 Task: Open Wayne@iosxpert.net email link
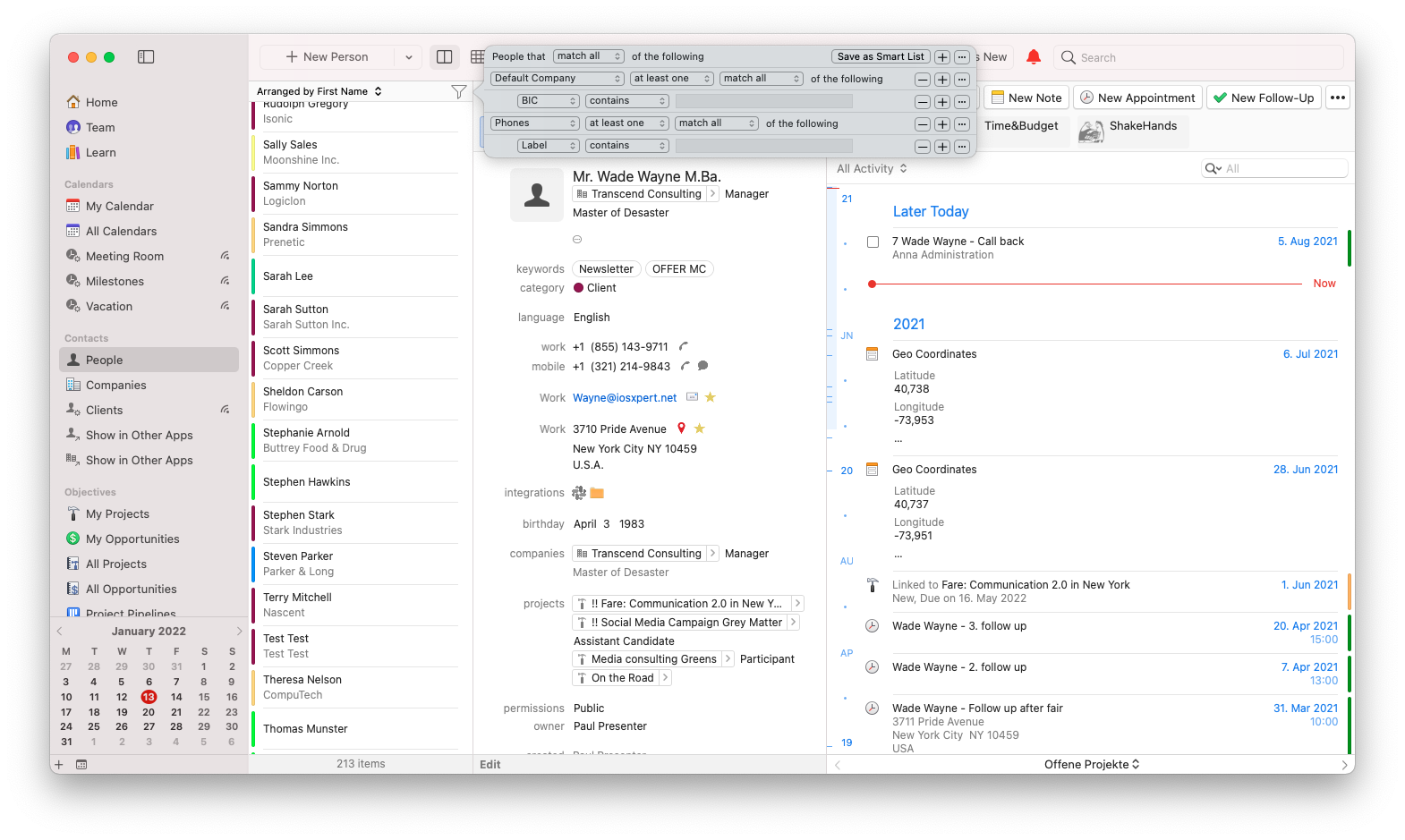point(625,398)
